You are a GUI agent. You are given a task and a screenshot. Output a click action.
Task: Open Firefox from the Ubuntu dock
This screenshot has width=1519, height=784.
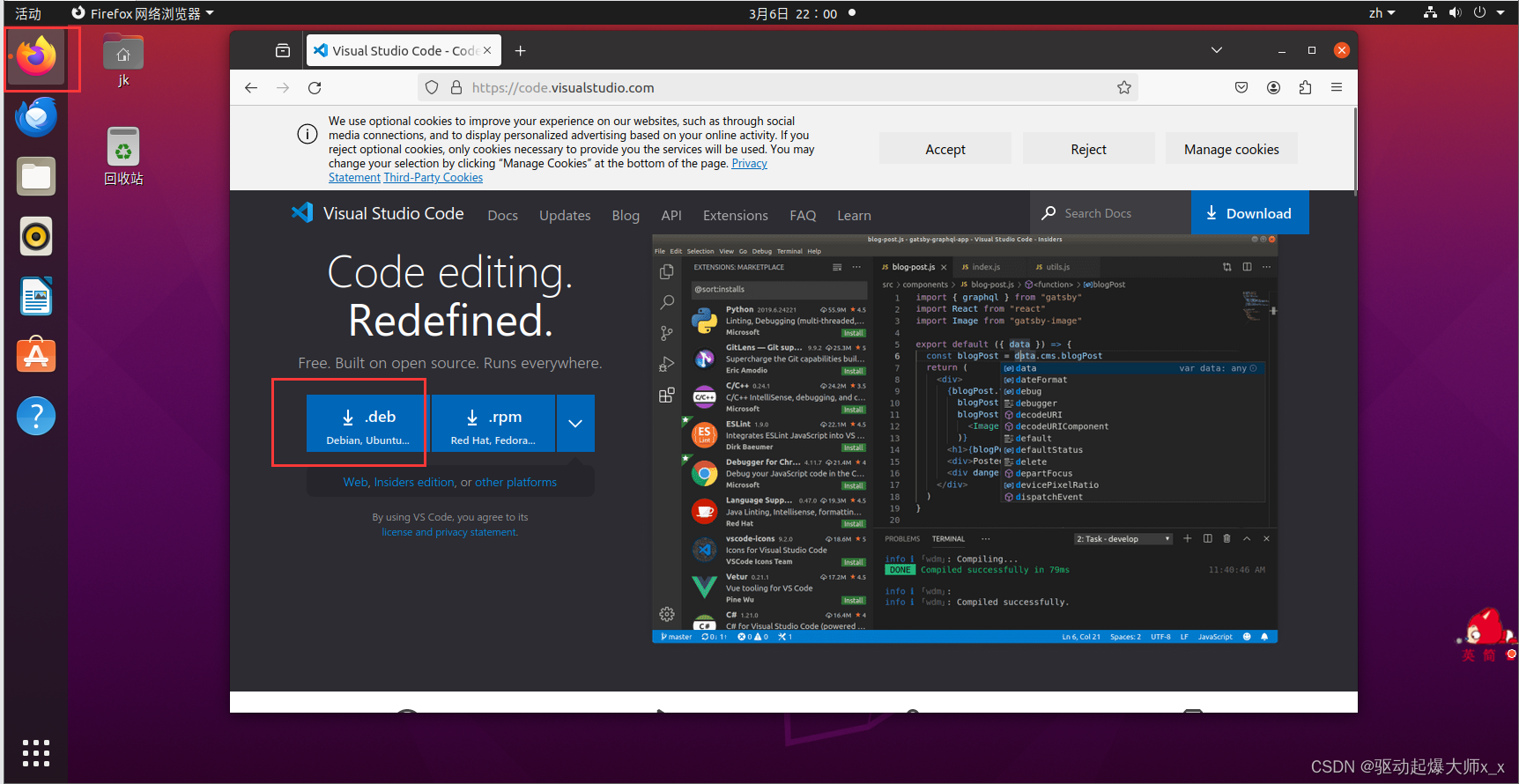click(36, 56)
